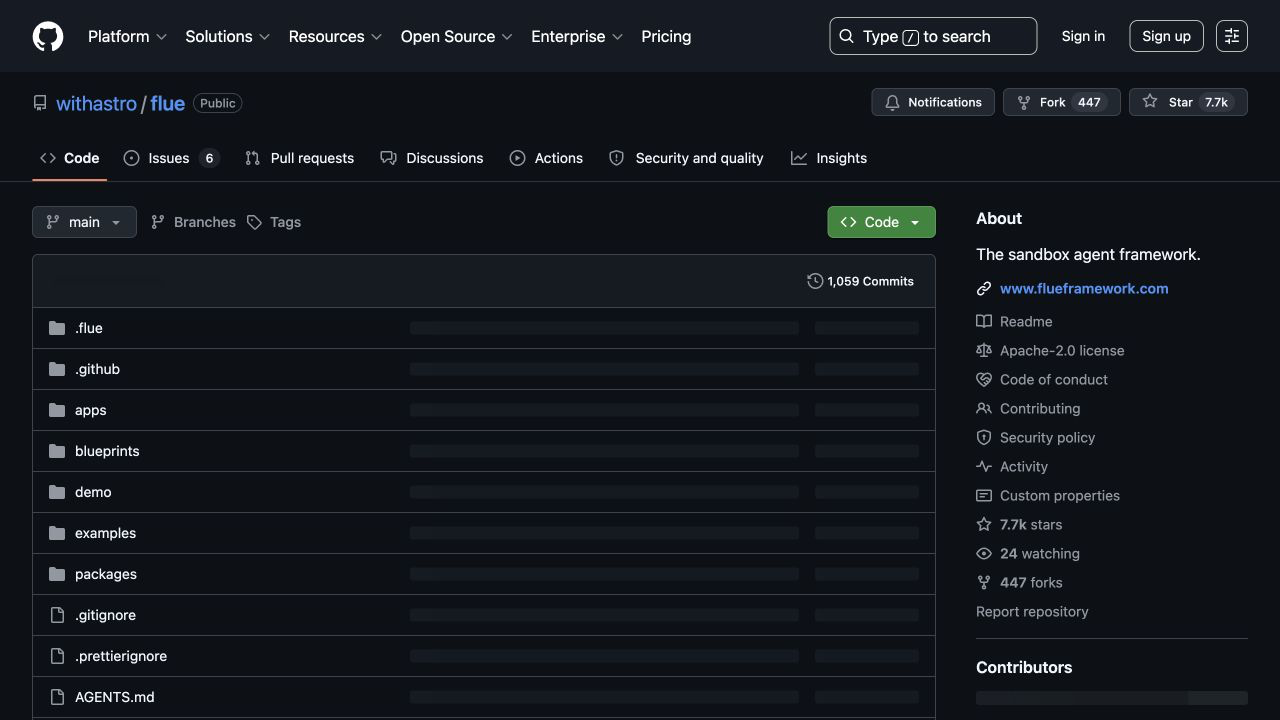Open the .github folder
Viewport: 1280px width, 720px height.
97,369
